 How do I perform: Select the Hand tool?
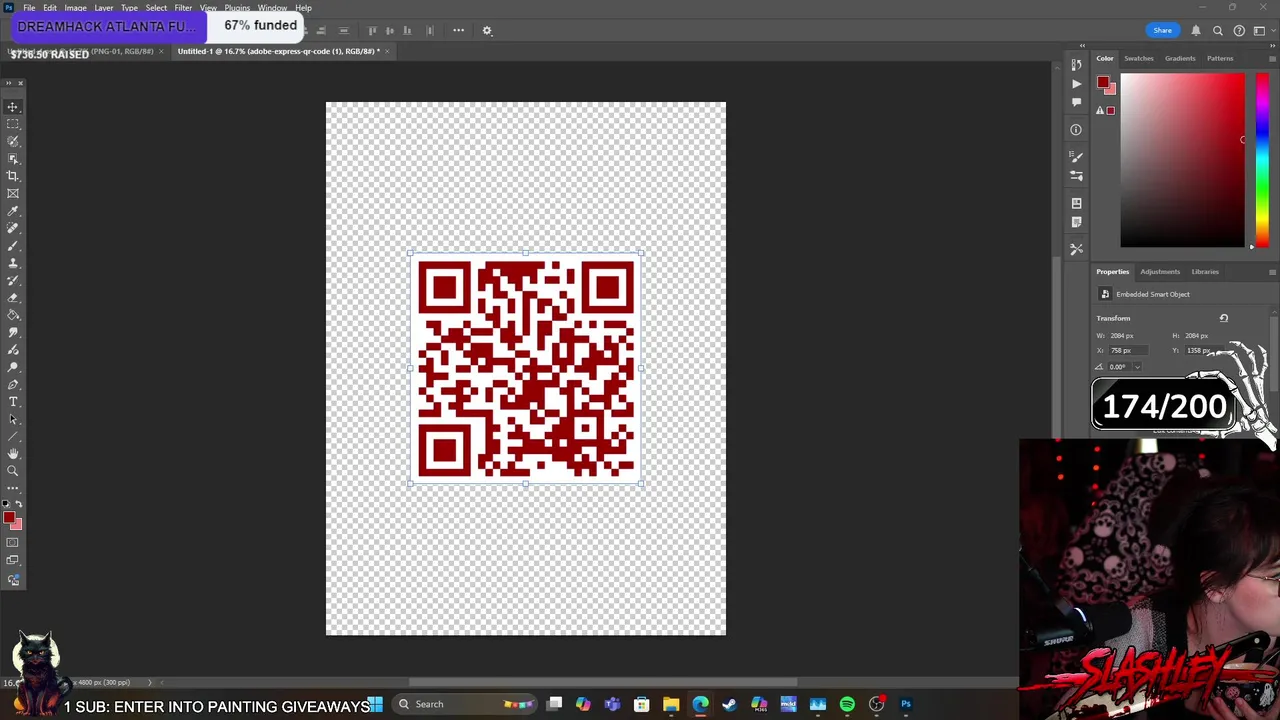tap(13, 453)
